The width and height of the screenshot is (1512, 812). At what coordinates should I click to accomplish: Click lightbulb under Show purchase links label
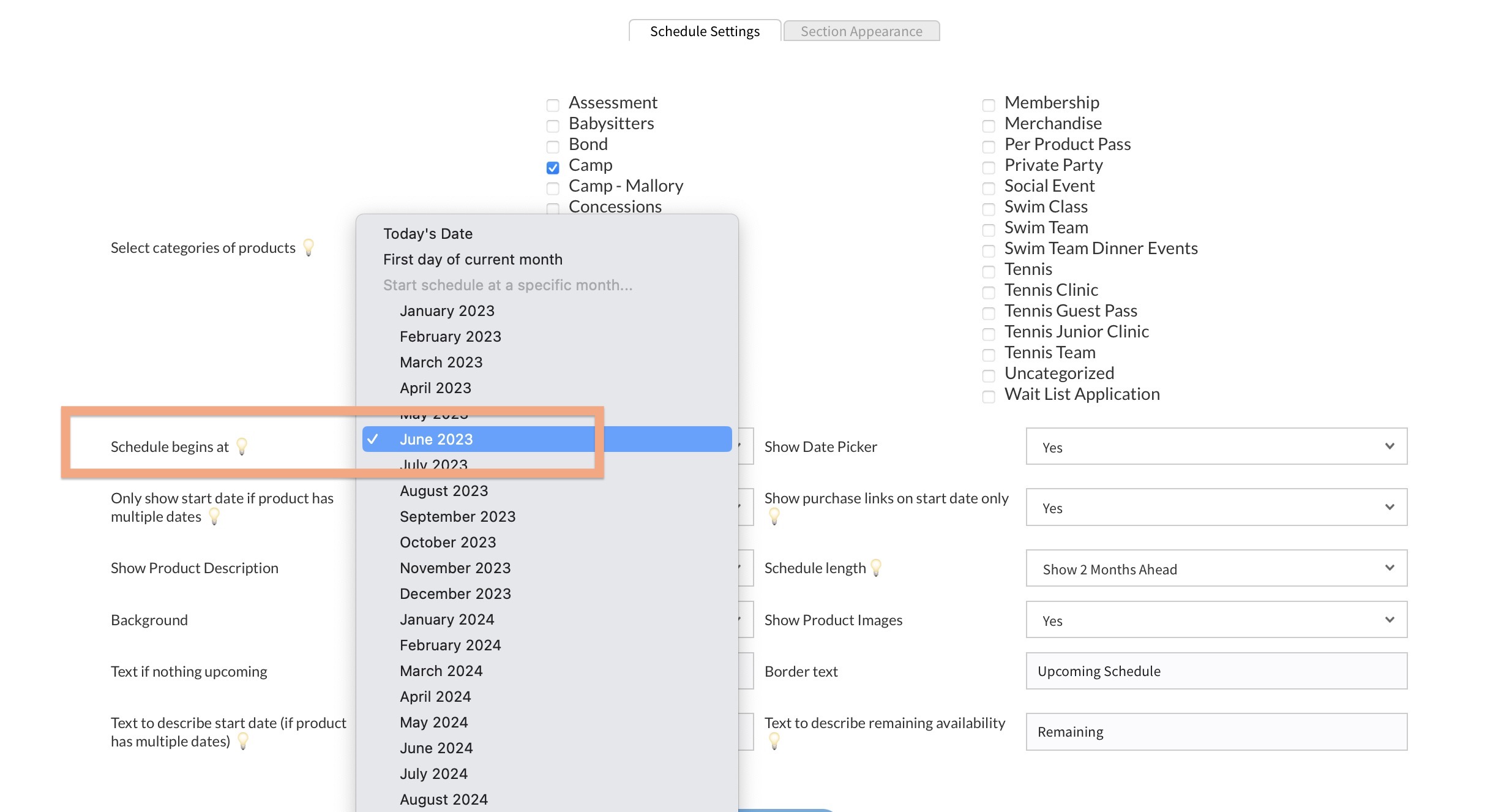click(x=774, y=516)
